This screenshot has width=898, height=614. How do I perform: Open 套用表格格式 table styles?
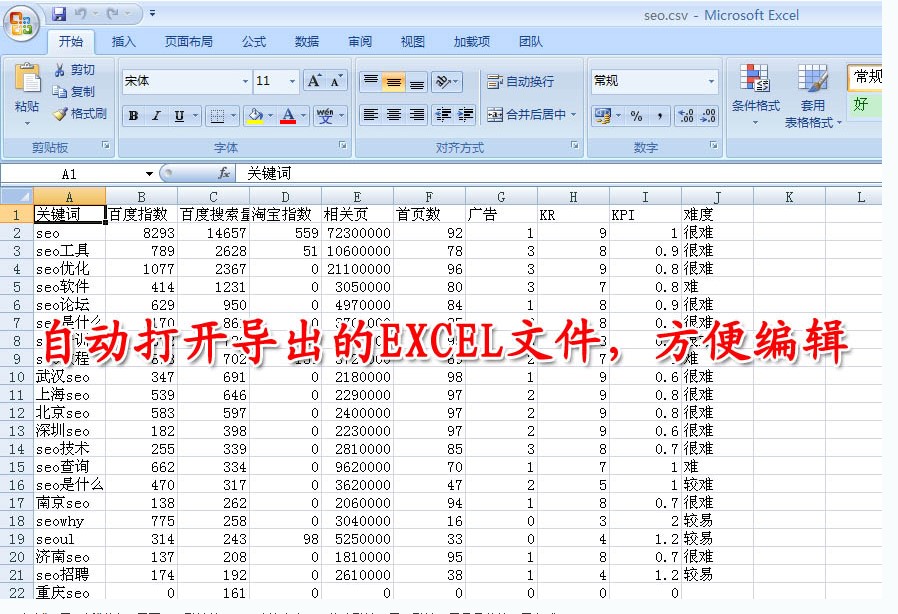(812, 96)
